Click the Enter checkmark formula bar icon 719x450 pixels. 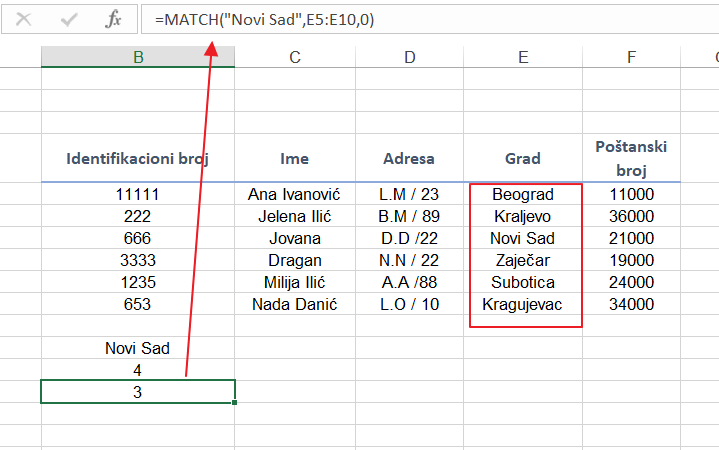coord(69,19)
